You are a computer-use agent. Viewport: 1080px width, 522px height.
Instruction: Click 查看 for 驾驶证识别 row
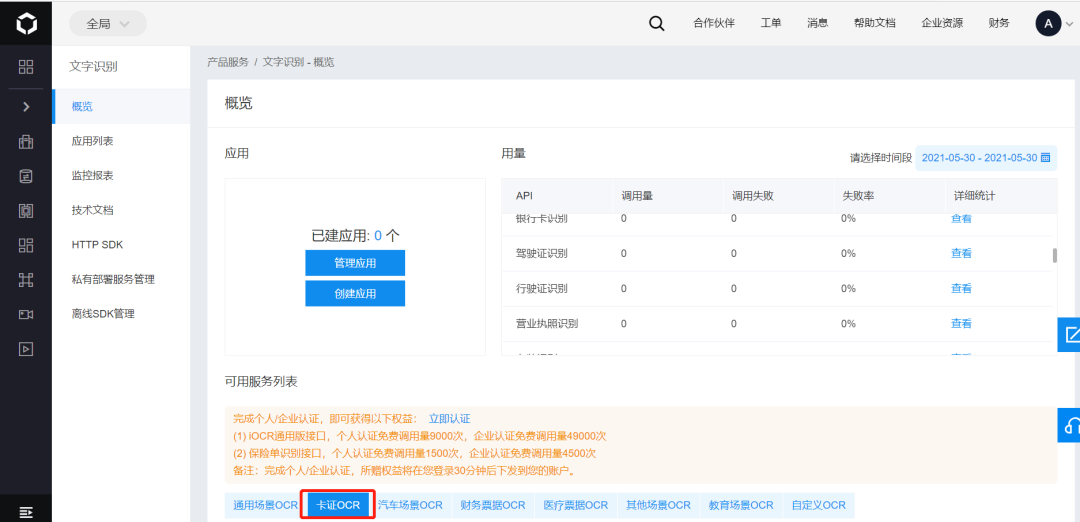coord(961,253)
